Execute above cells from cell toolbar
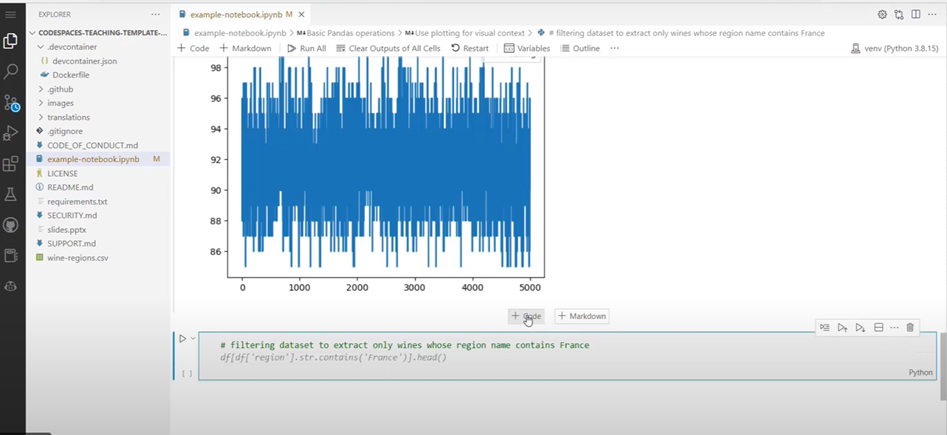 (843, 327)
